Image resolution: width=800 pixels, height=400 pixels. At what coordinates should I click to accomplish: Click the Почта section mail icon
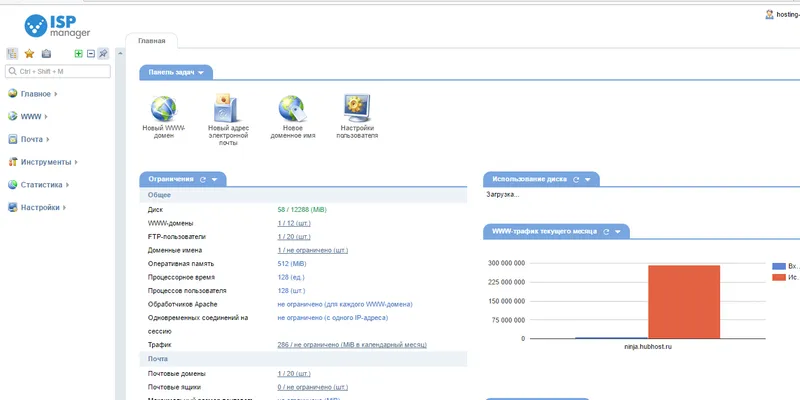(13, 139)
